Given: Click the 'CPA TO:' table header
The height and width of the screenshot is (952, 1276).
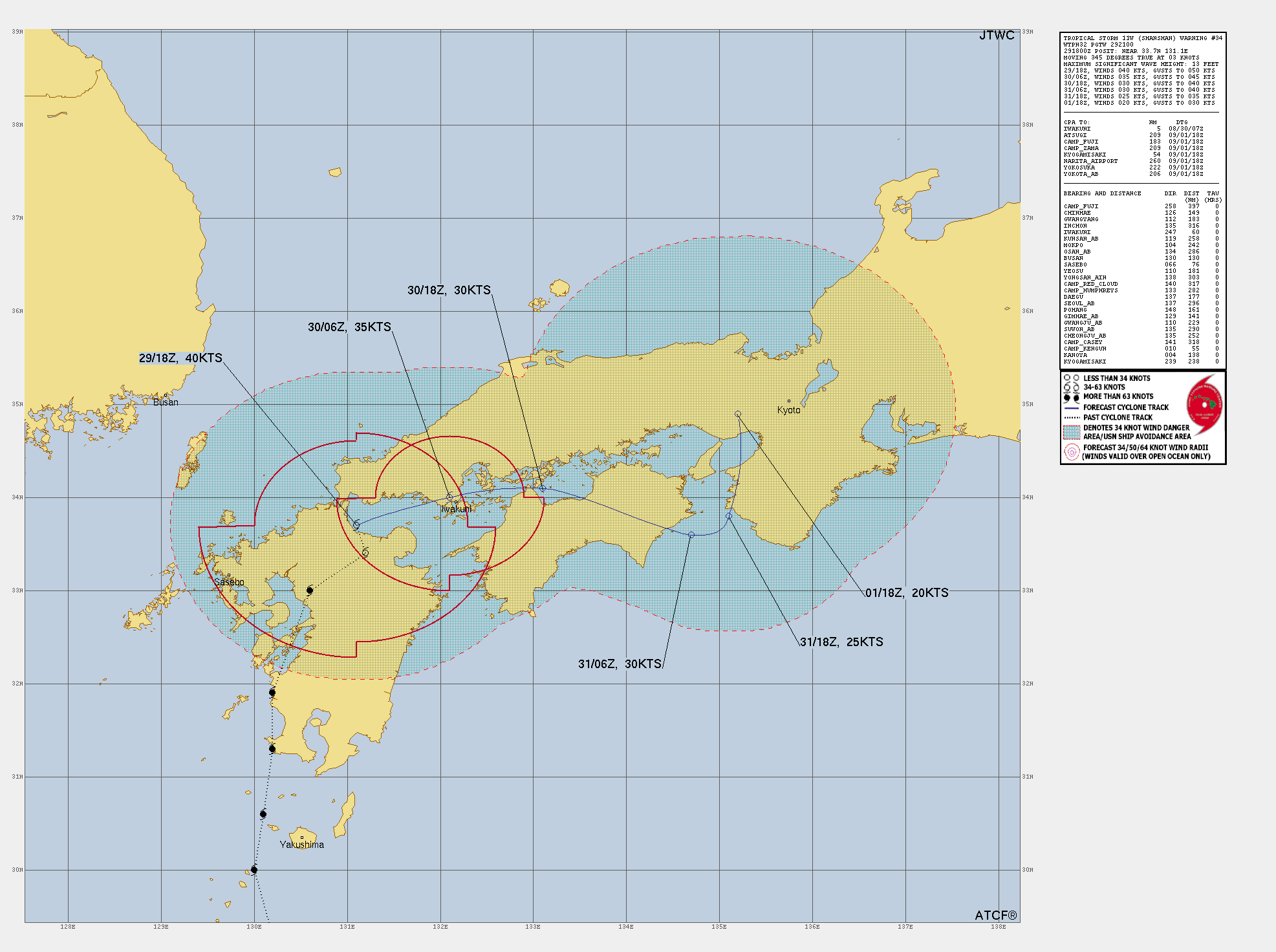Looking at the screenshot, I should tap(1076, 122).
